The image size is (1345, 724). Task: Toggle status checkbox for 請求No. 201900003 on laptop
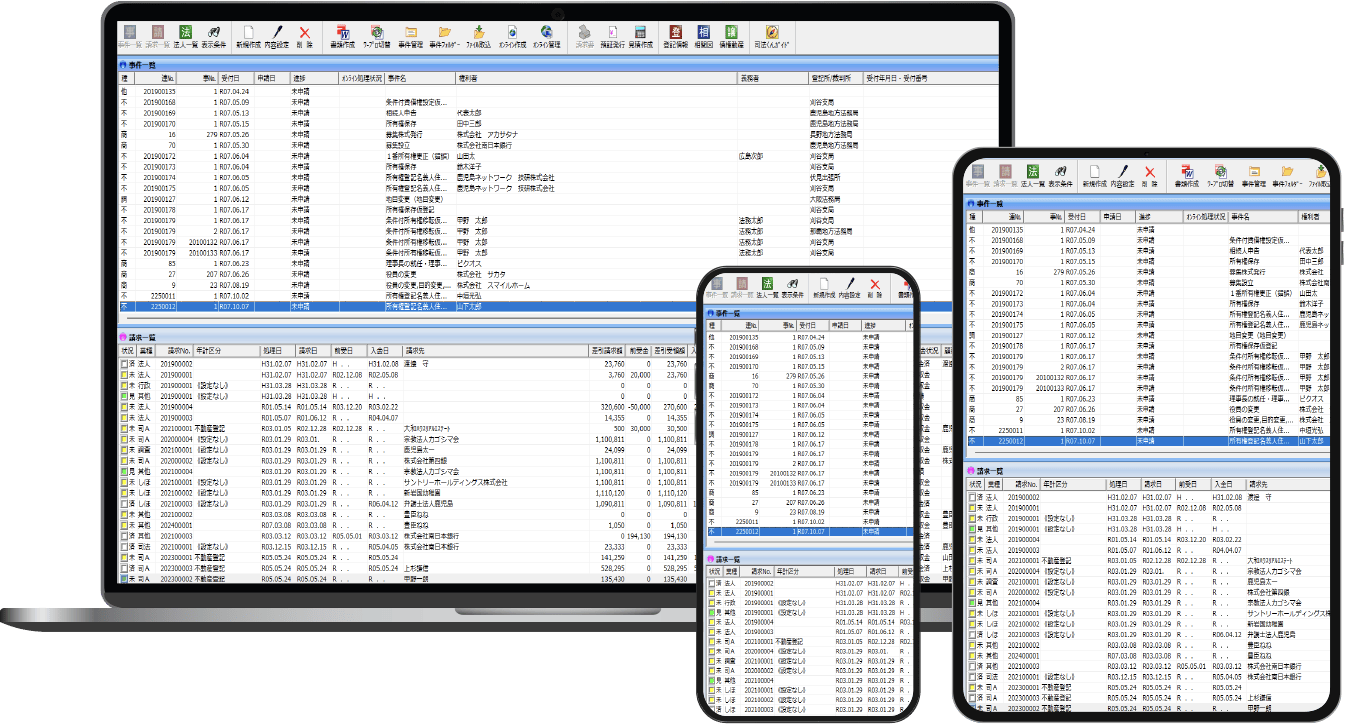tap(125, 417)
